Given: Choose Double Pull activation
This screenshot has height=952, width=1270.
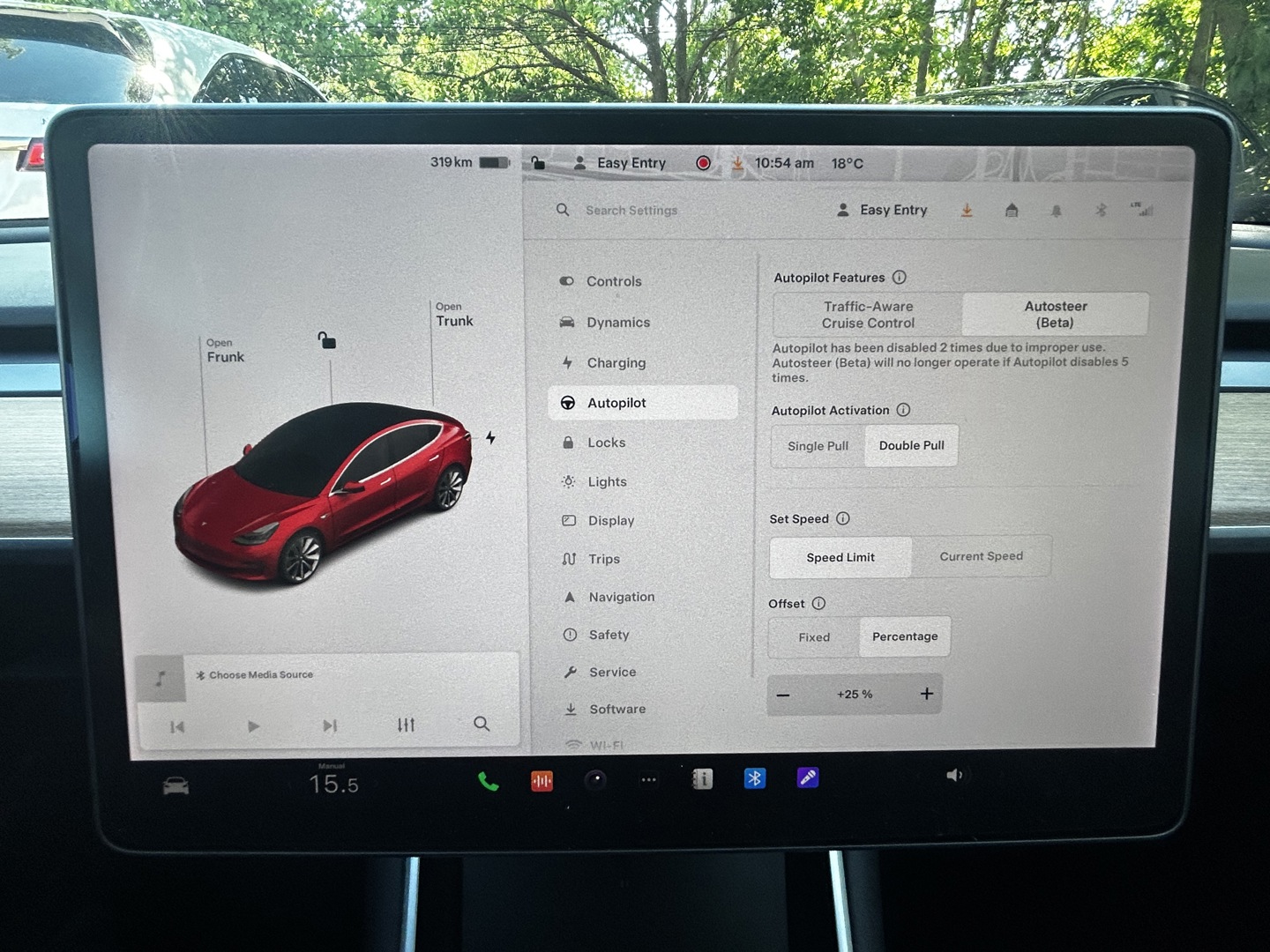Looking at the screenshot, I should pyautogui.click(x=912, y=445).
